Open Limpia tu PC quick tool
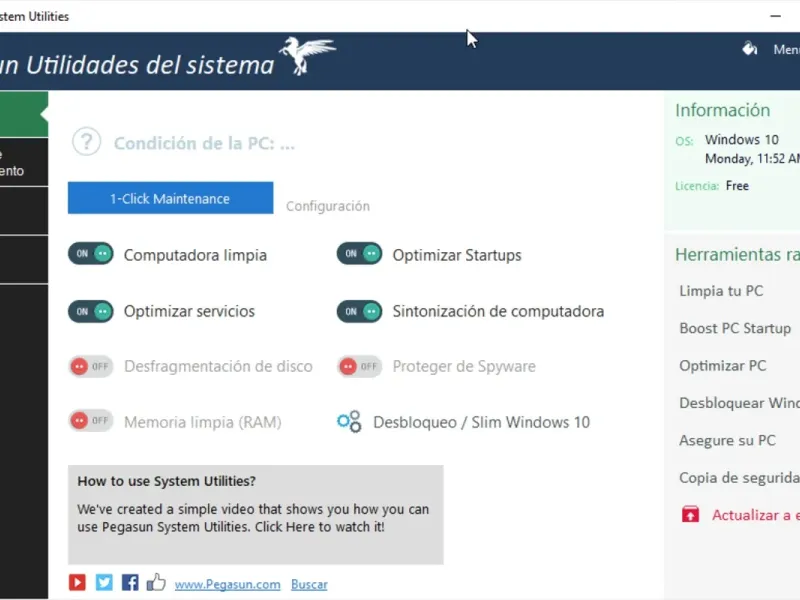The height and width of the screenshot is (600, 800). pyautogui.click(x=721, y=291)
